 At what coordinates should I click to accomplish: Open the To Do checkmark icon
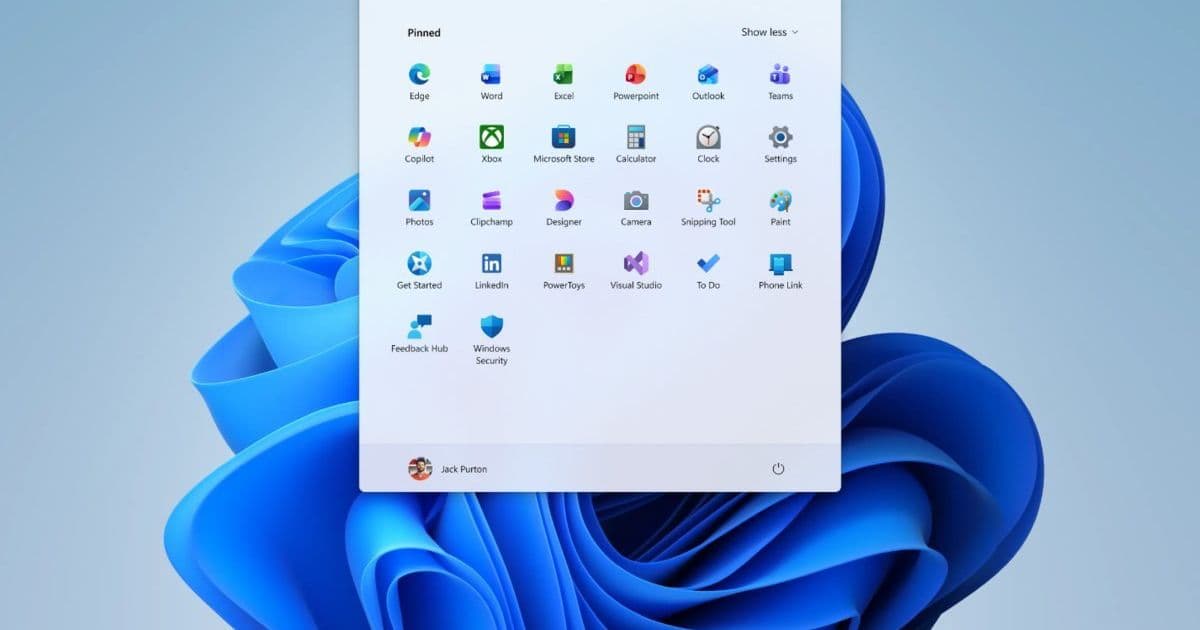pyautogui.click(x=708, y=263)
